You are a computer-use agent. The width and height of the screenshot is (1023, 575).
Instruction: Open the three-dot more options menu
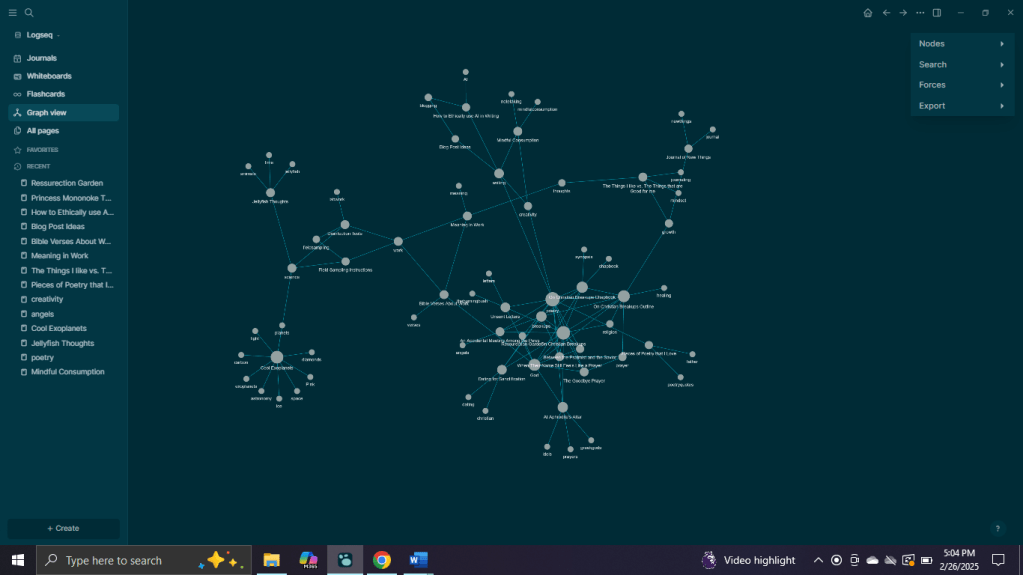pyautogui.click(x=920, y=13)
